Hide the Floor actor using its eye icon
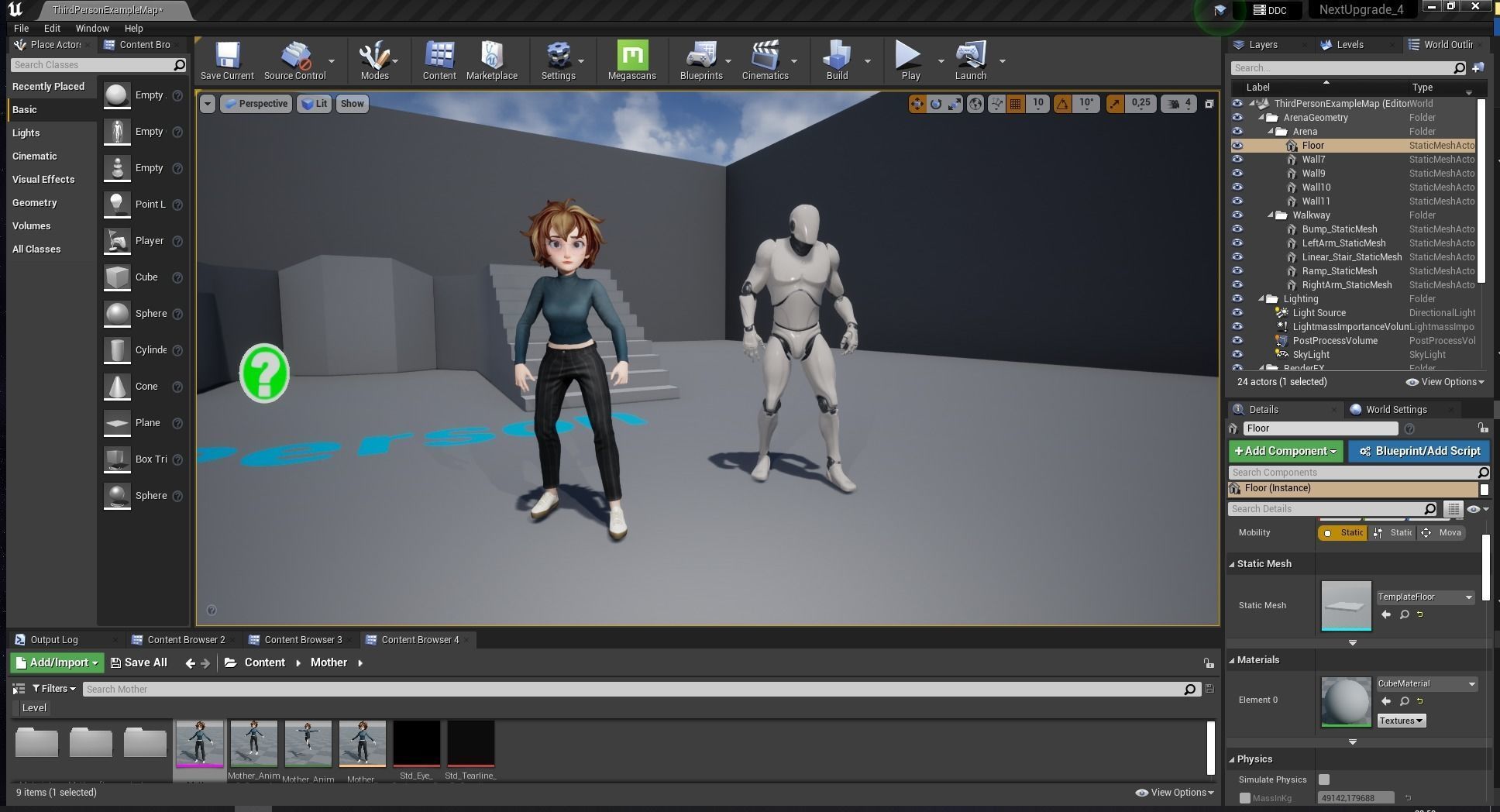Image resolution: width=1500 pixels, height=812 pixels. coord(1237,146)
